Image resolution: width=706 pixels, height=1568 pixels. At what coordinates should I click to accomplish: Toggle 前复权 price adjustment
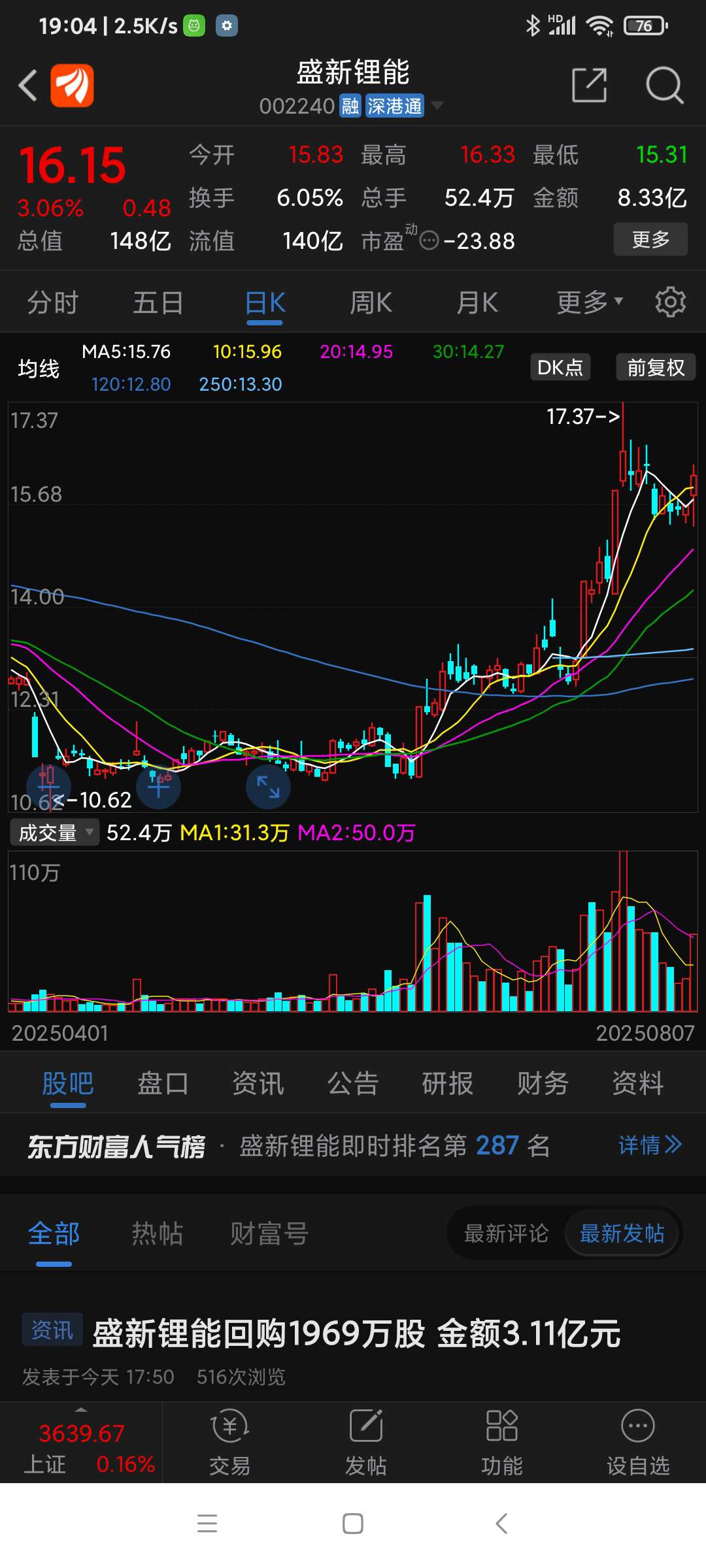(656, 367)
